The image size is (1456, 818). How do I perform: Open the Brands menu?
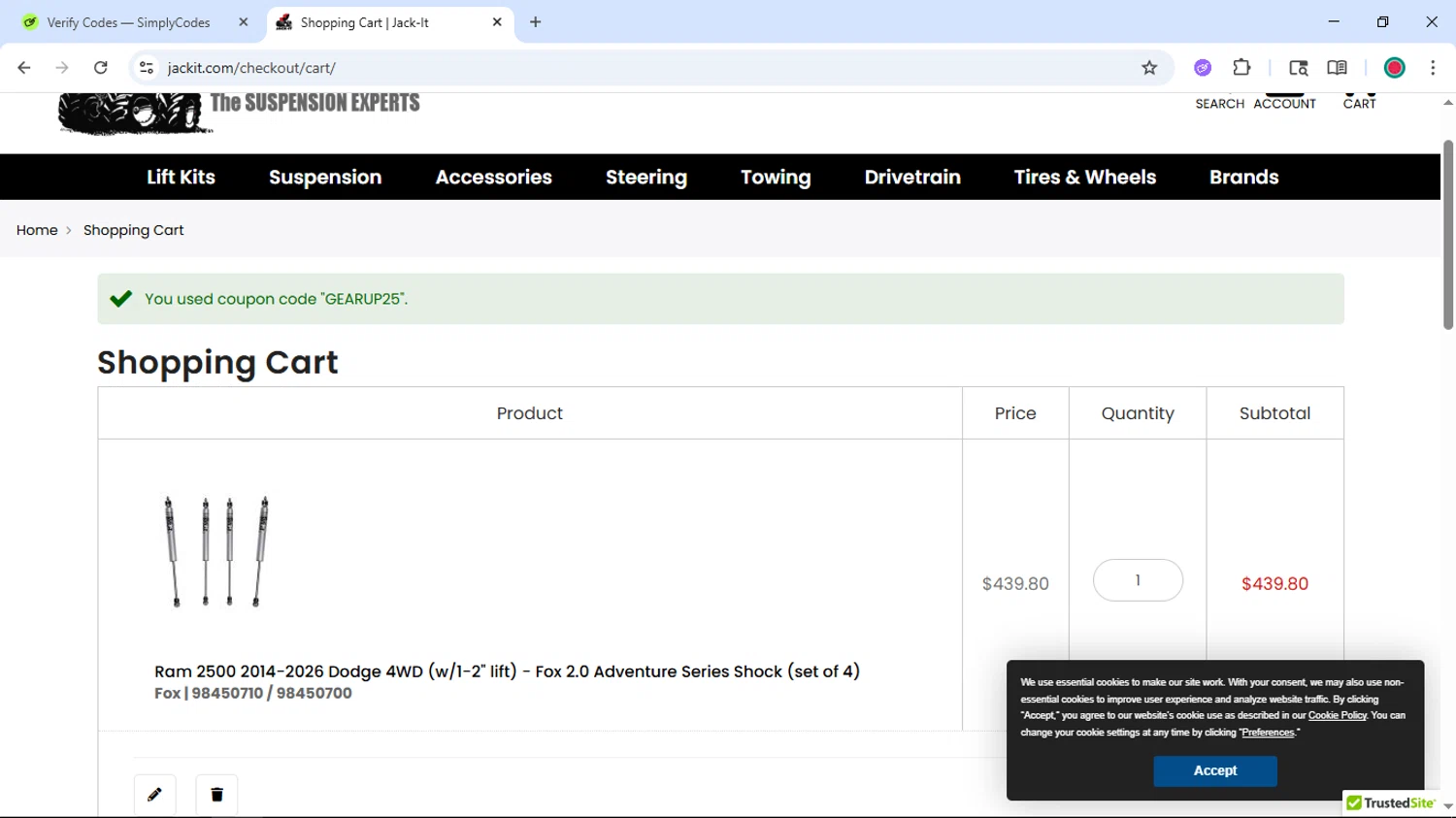coord(1244,178)
